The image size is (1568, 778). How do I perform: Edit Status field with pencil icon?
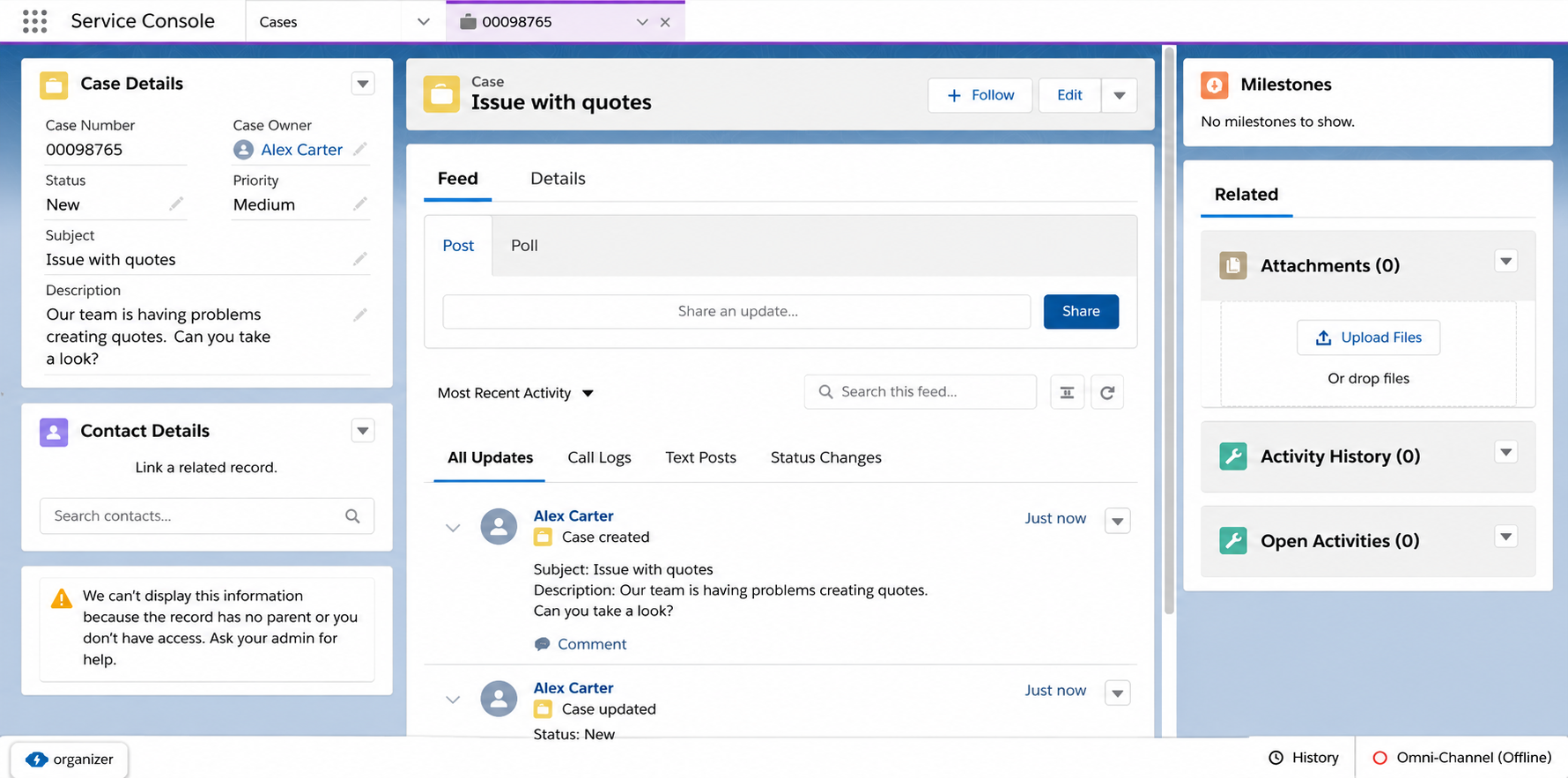click(x=176, y=204)
